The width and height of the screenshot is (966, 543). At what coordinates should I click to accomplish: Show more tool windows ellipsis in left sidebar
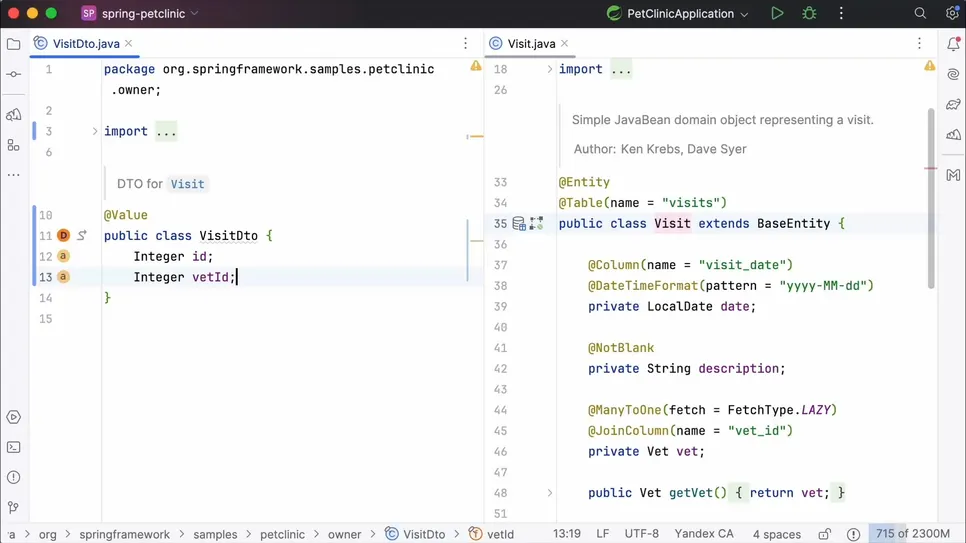point(14,175)
